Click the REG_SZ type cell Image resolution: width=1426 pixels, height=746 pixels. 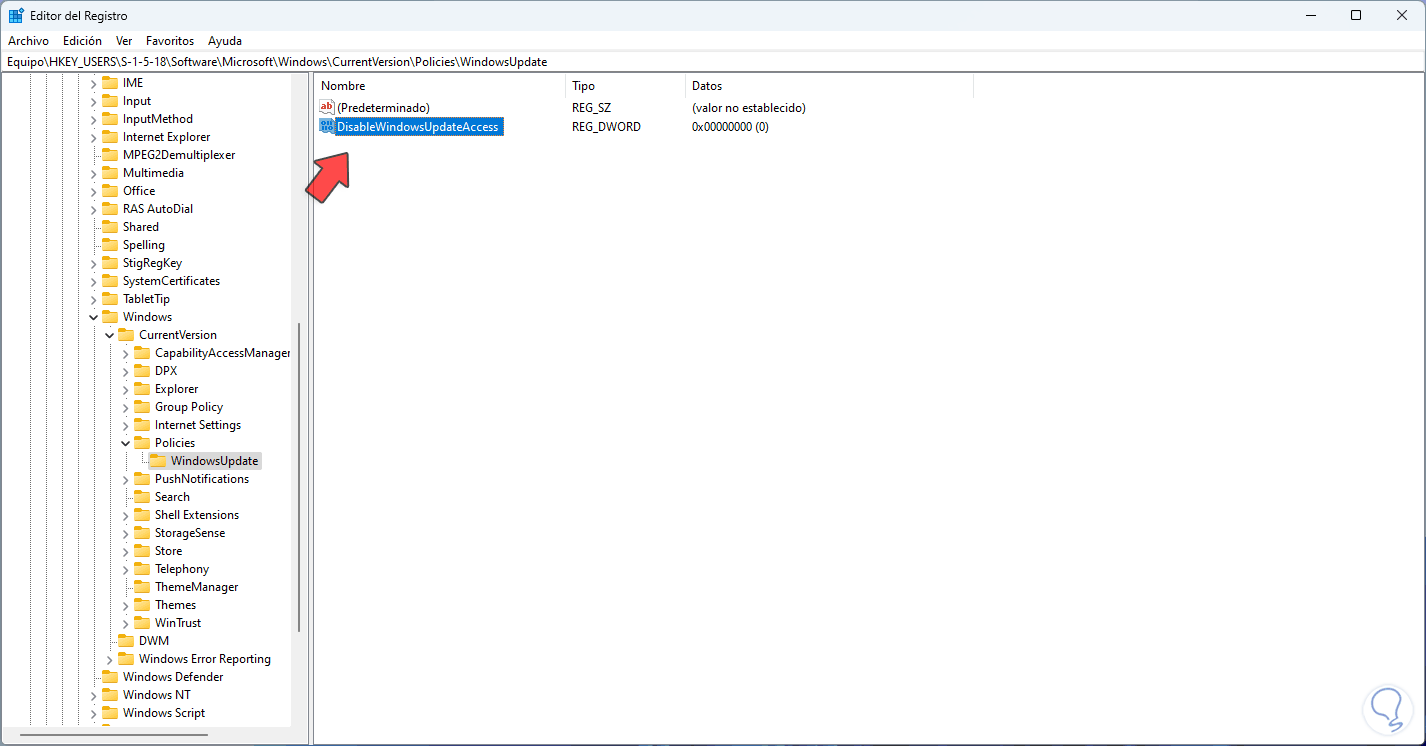(x=591, y=108)
